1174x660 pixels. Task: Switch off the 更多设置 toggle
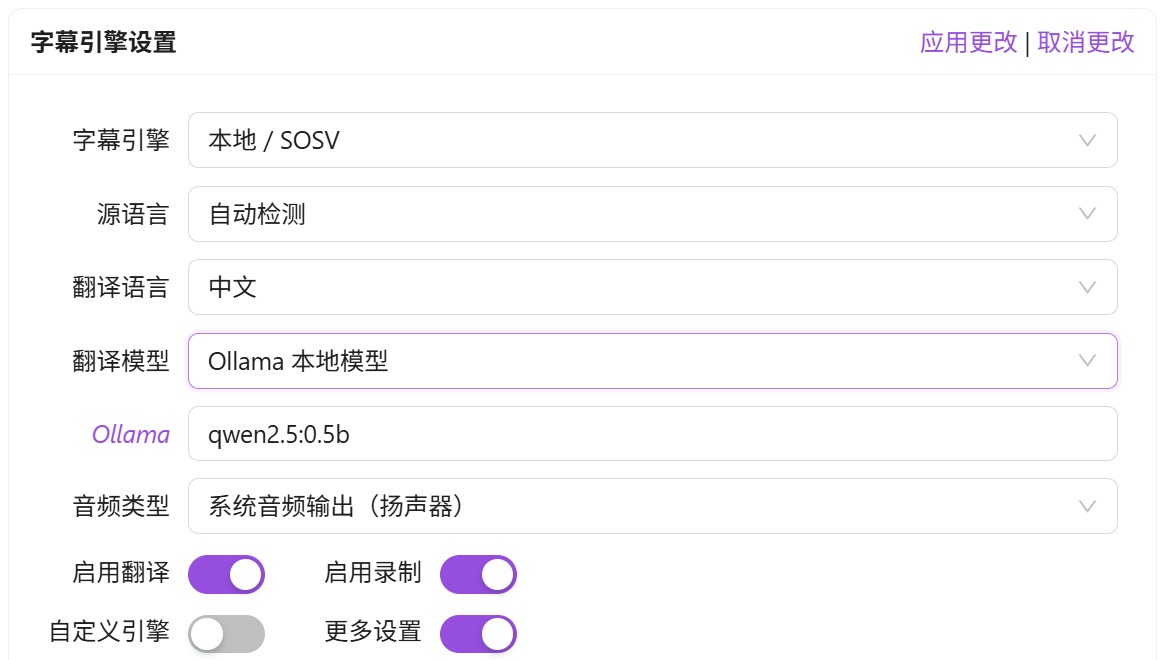tap(478, 633)
